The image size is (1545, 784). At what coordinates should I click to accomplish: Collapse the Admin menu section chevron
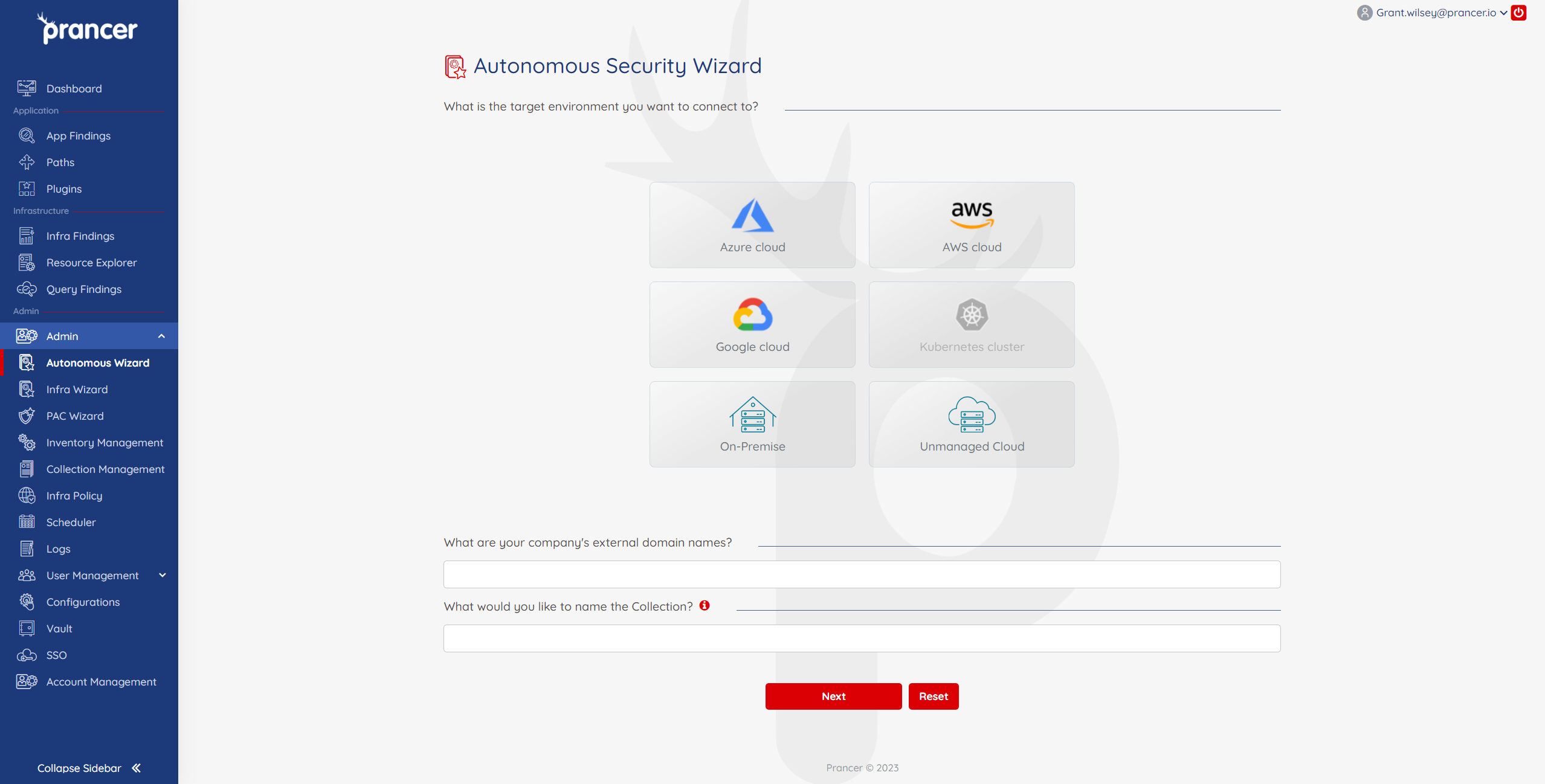pyautogui.click(x=161, y=336)
